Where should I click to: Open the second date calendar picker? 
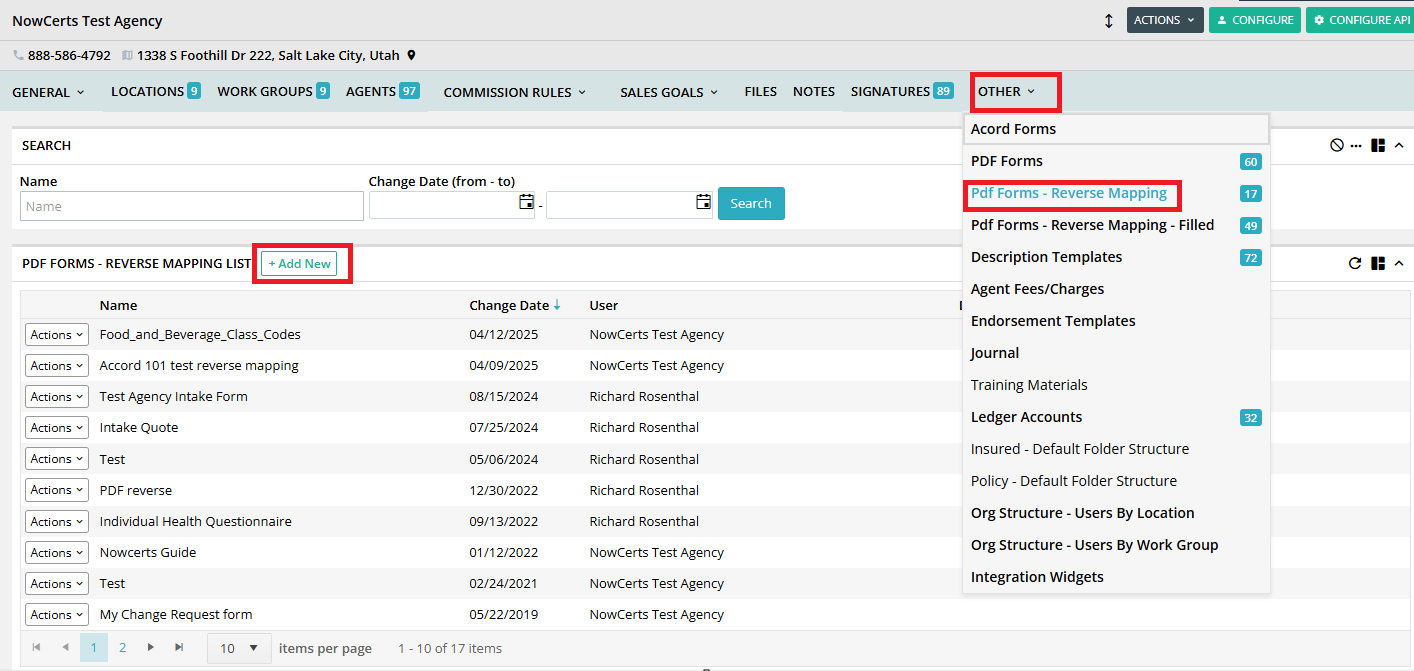point(703,202)
